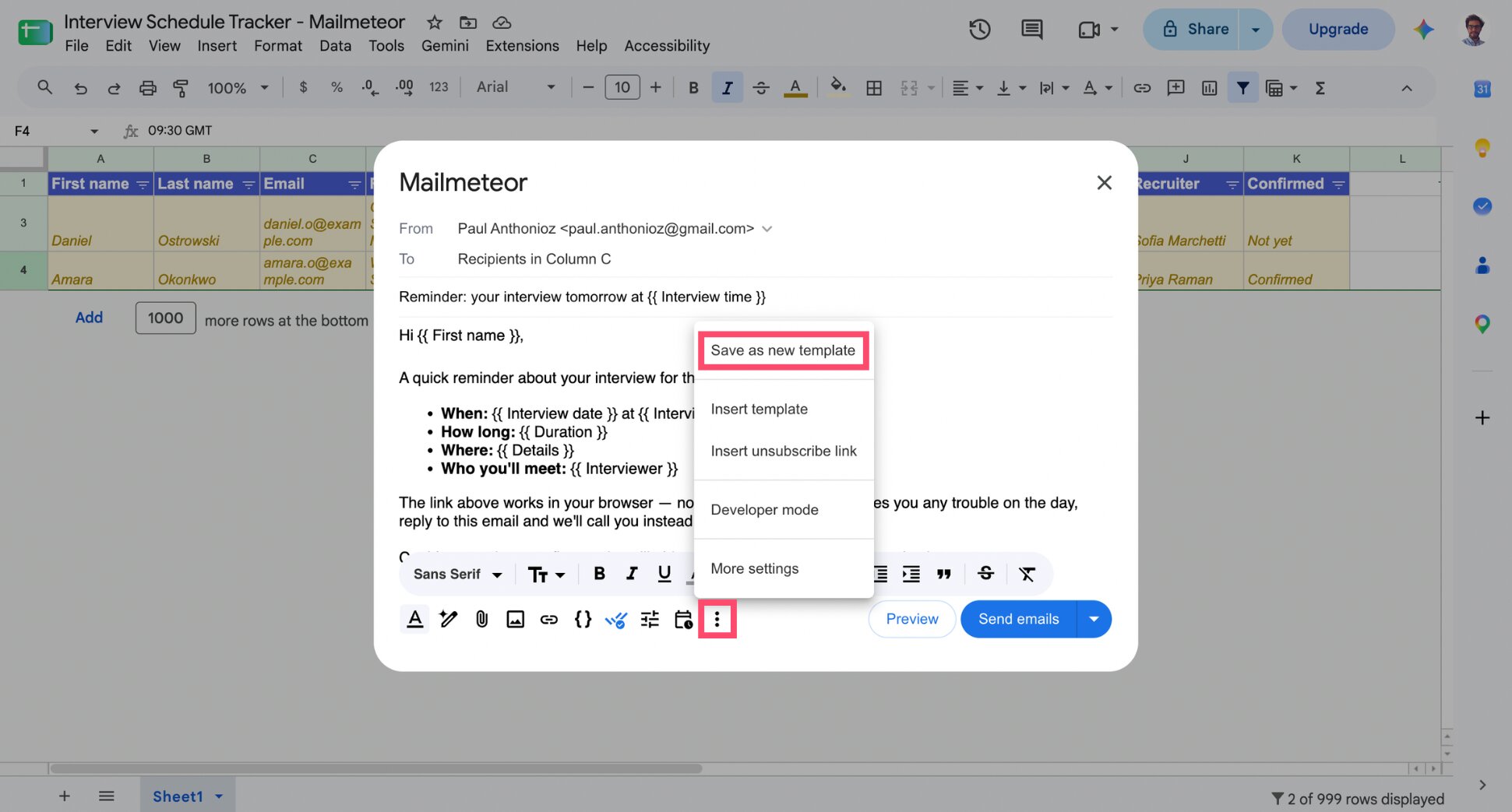This screenshot has height=812, width=1512.
Task: Click the AI magic pen icon
Action: (449, 620)
